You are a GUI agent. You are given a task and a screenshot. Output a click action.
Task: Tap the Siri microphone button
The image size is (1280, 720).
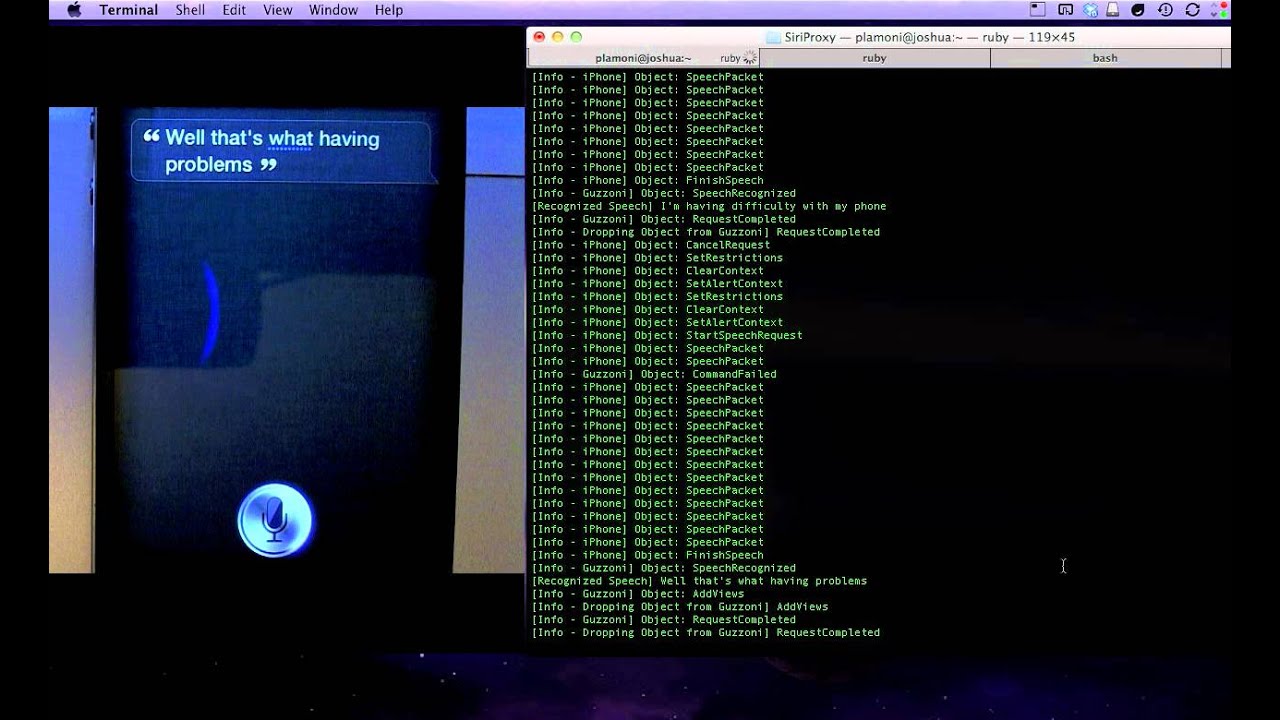tap(275, 520)
